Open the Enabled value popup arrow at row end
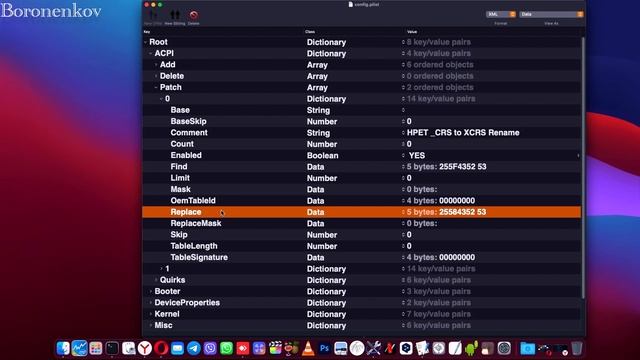Image resolution: width=640 pixels, height=360 pixels. pyautogui.click(x=578, y=156)
